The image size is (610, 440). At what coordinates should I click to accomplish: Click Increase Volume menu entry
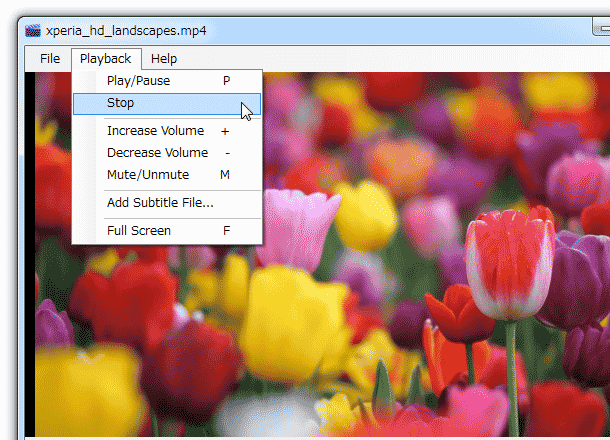click(x=167, y=131)
